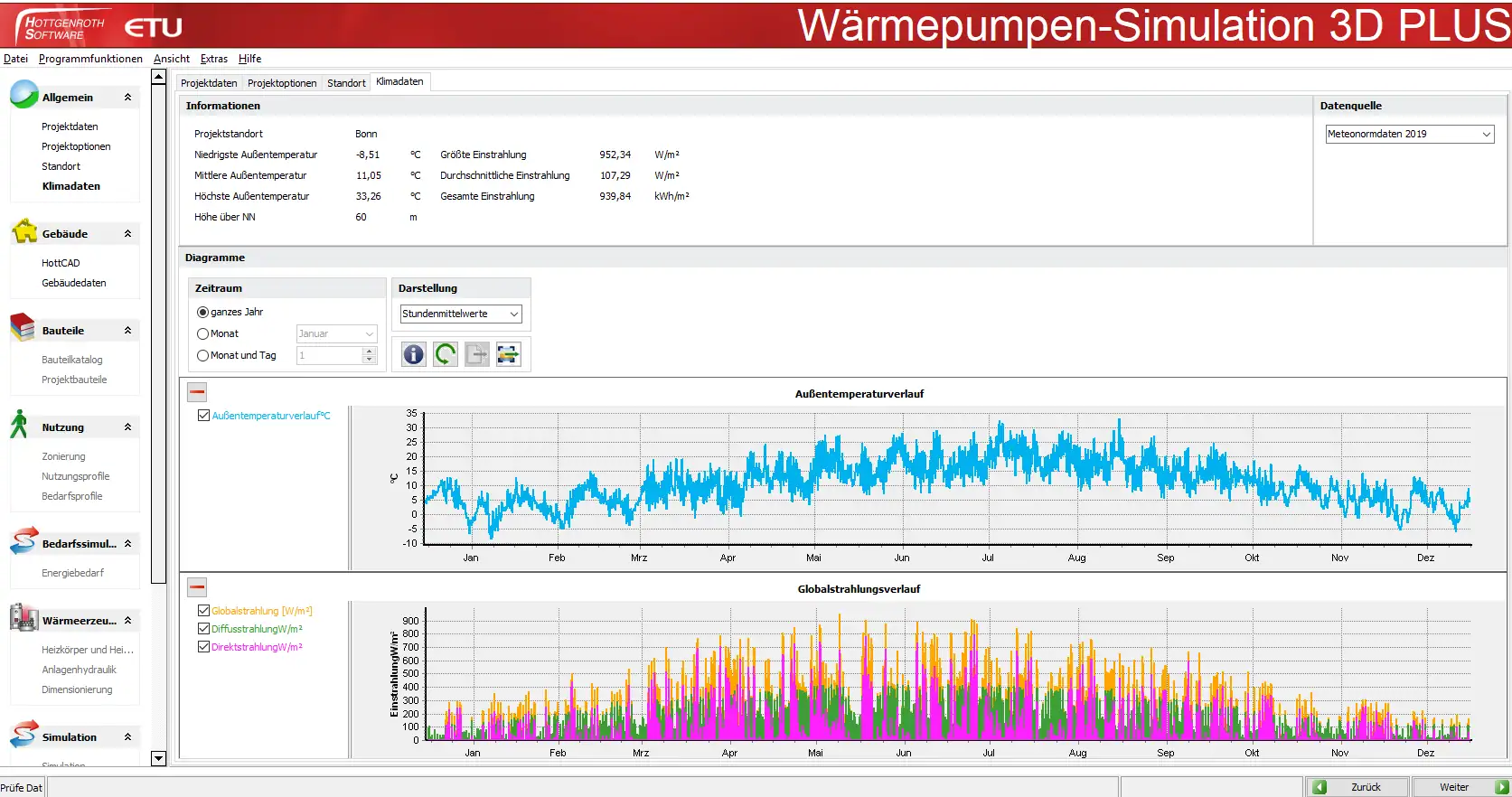Open the Stundenmittelwerte display dropdown

click(460, 314)
